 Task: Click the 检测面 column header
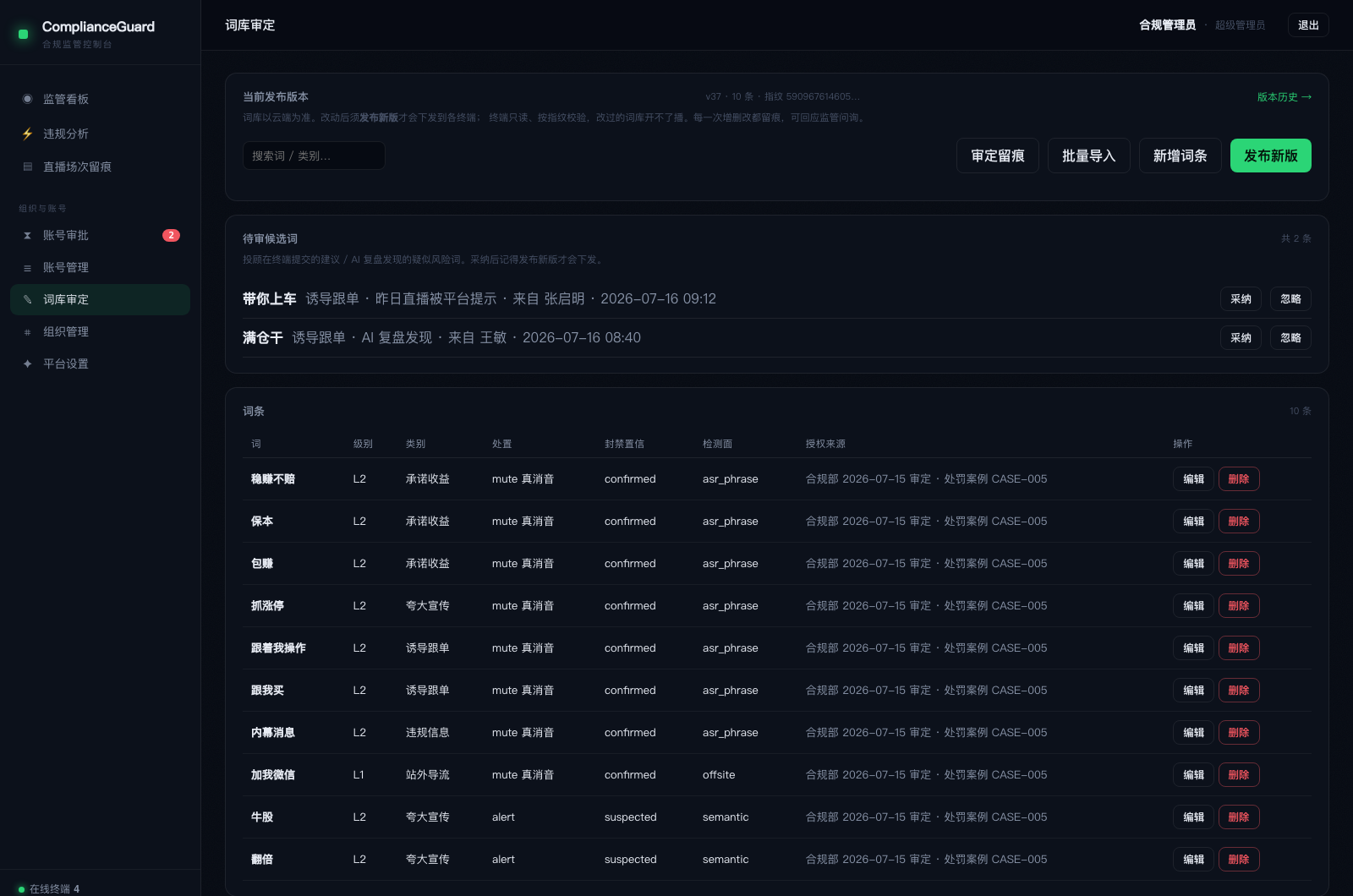click(717, 444)
